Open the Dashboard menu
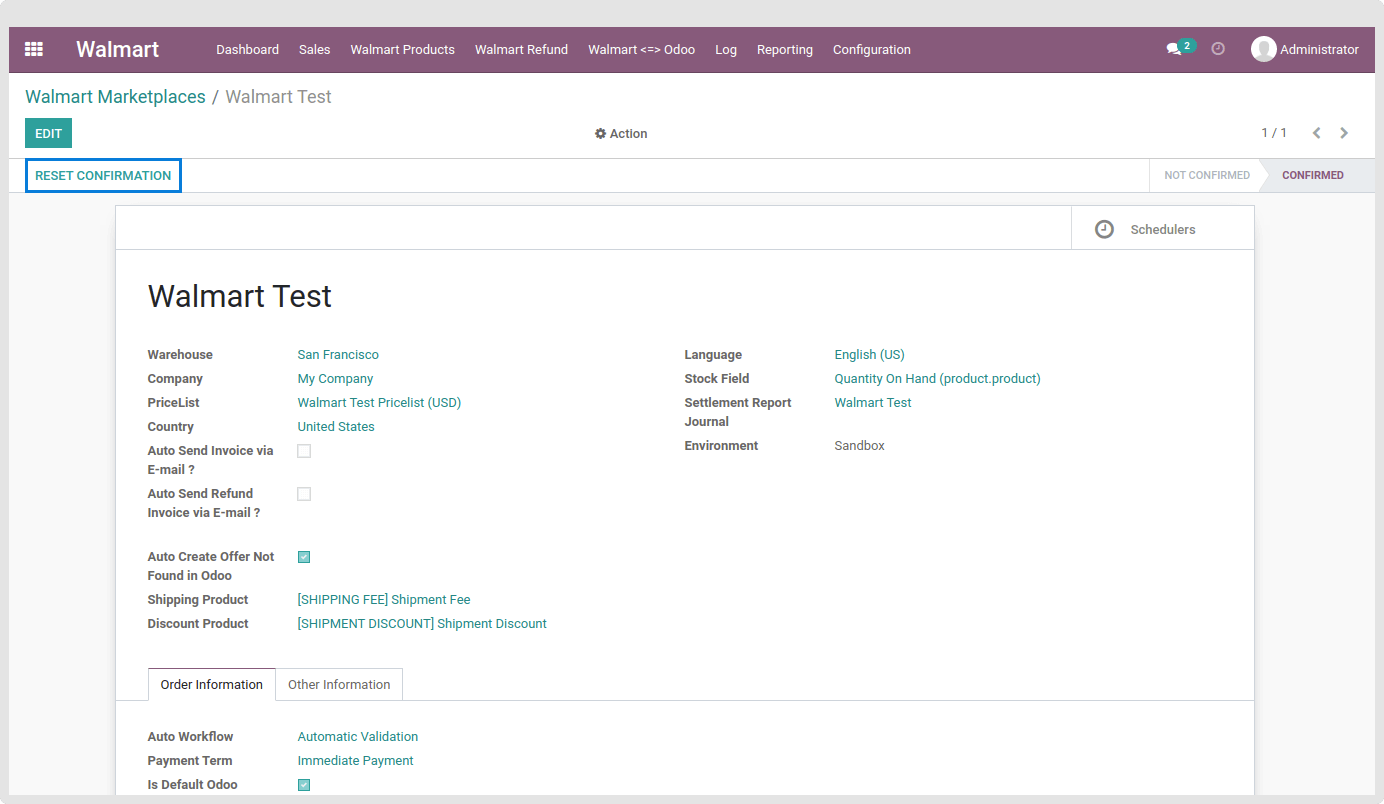Screen dimensions: 1384x804 247,49
